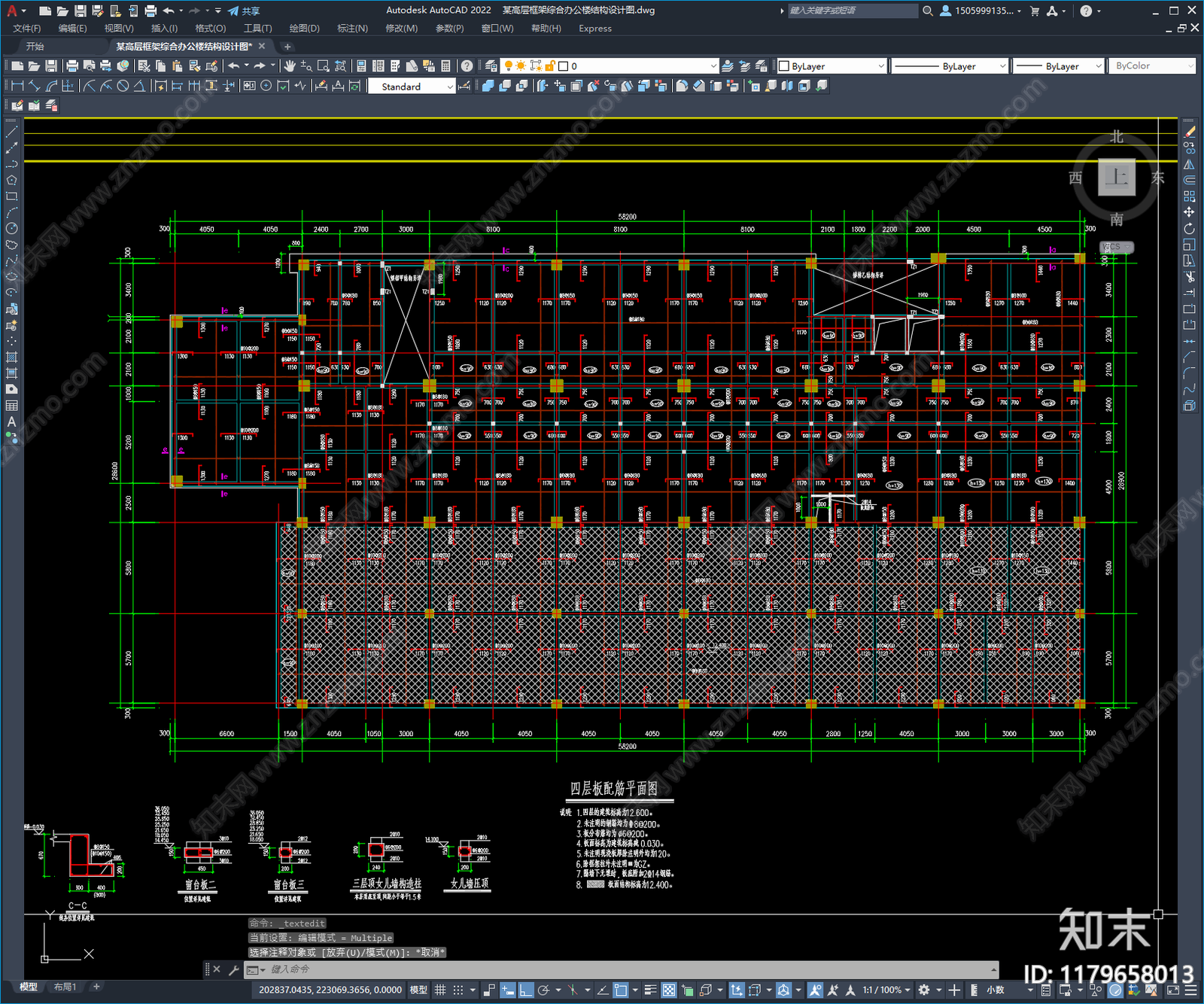Click the Save disk icon in standard toolbar

(x=50, y=66)
